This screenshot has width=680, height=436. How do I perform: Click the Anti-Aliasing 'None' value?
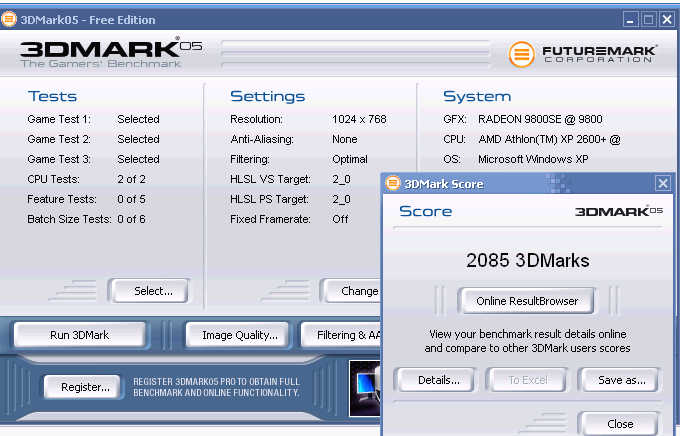[x=345, y=139]
